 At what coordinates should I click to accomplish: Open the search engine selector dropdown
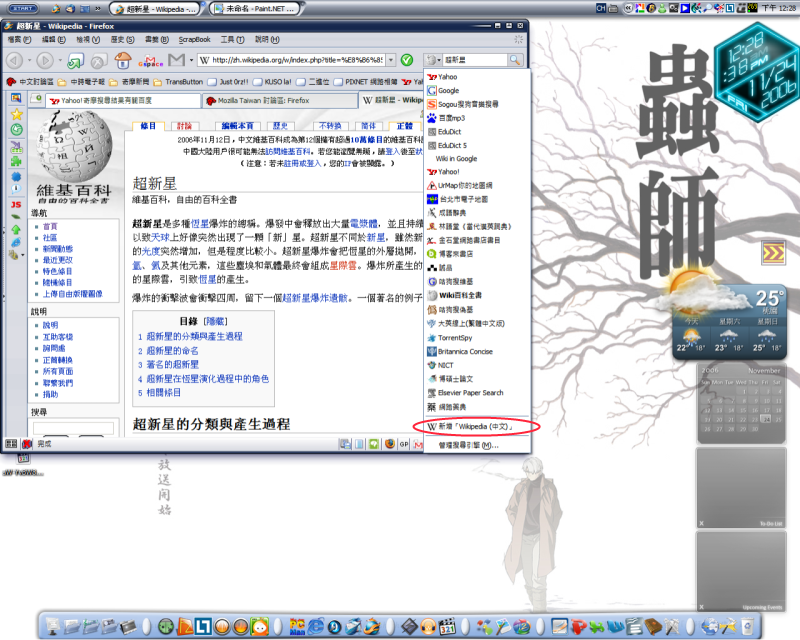pos(433,60)
